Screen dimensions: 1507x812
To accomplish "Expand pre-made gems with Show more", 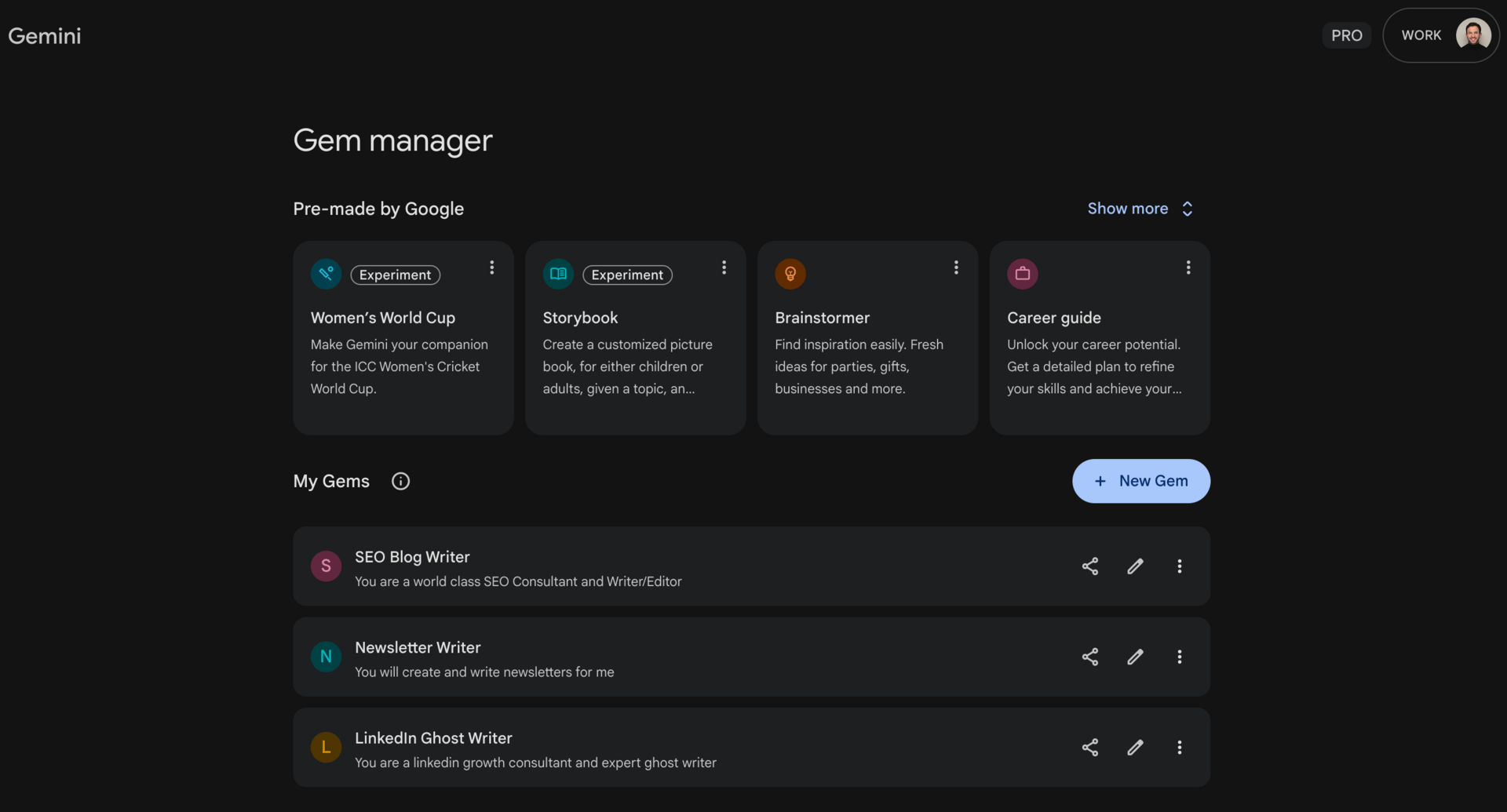I will (1140, 209).
